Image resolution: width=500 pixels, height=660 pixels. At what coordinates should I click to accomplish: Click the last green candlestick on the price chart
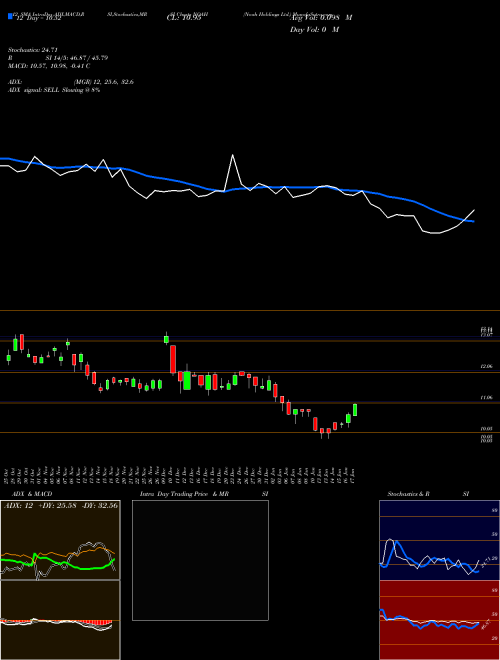(355, 410)
